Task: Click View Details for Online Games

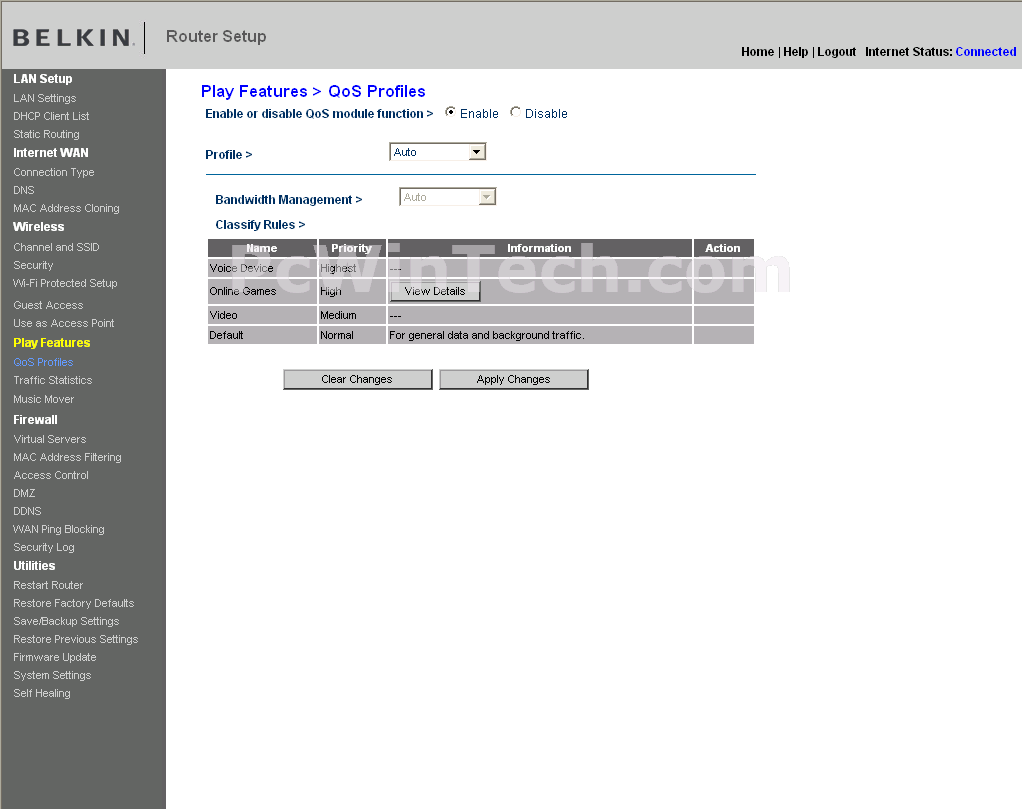Action: tap(435, 291)
